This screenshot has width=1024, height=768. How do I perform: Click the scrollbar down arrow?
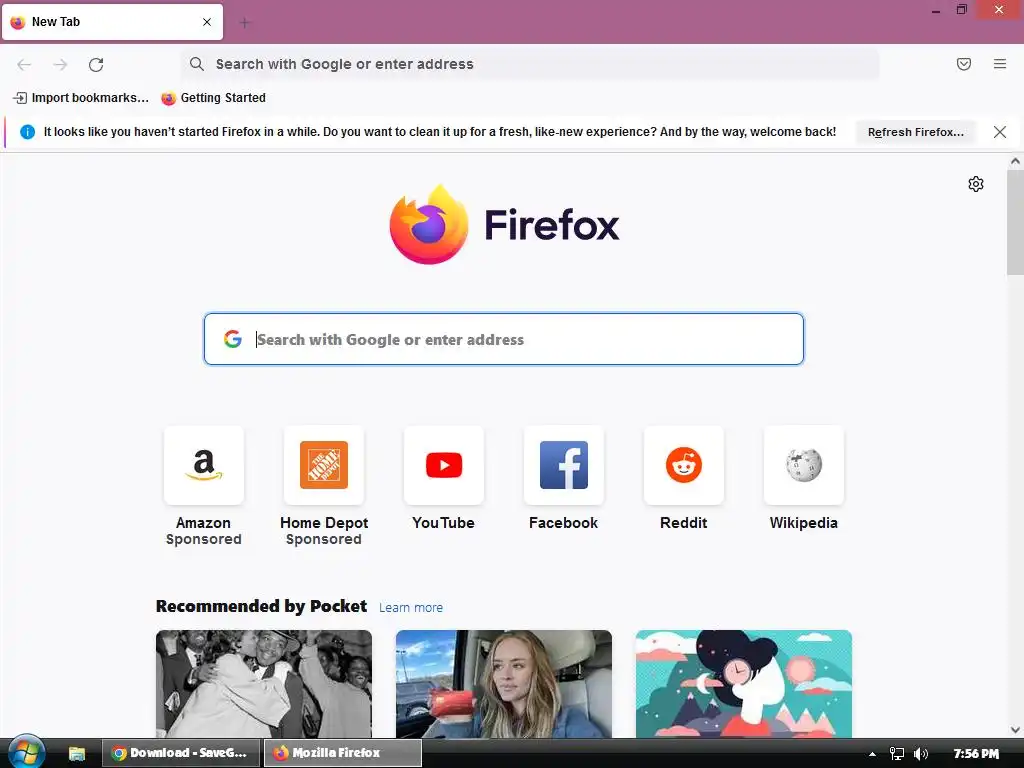1015,729
